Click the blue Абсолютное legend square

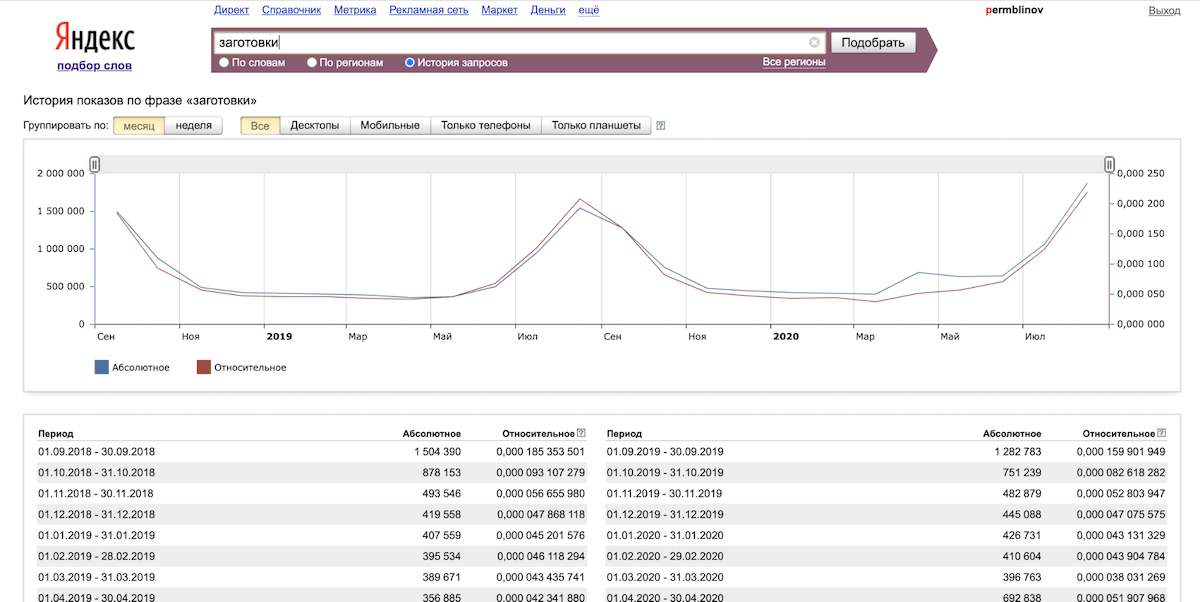(101, 367)
